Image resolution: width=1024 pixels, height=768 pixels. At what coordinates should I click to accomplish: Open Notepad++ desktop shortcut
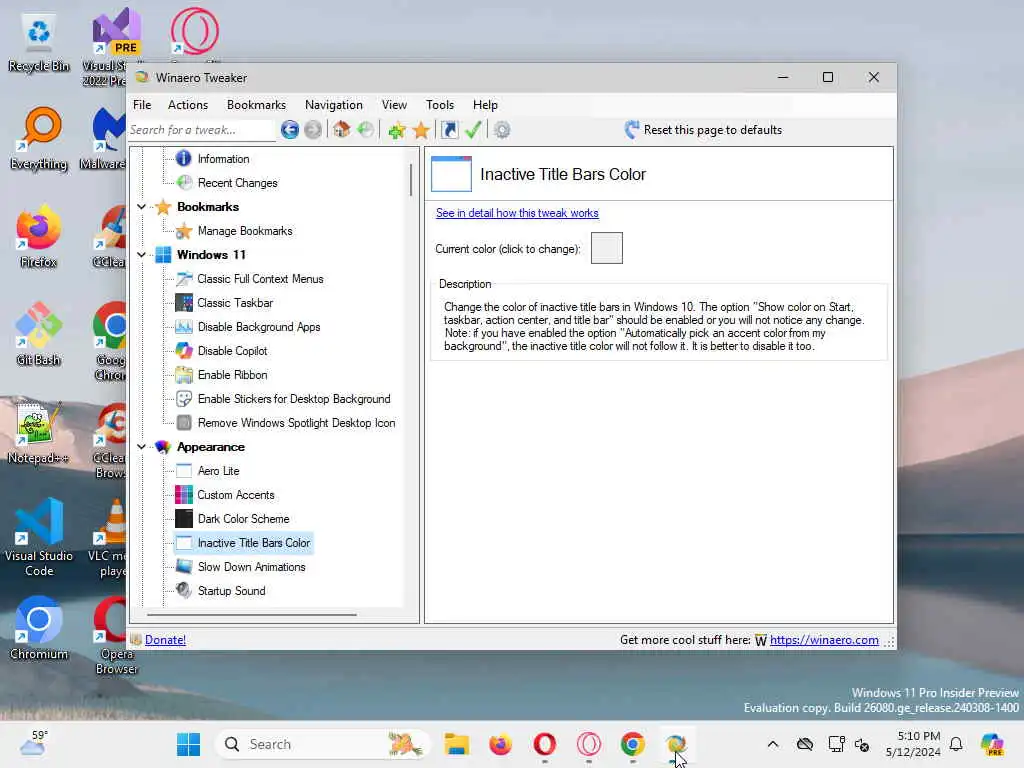[x=39, y=432]
